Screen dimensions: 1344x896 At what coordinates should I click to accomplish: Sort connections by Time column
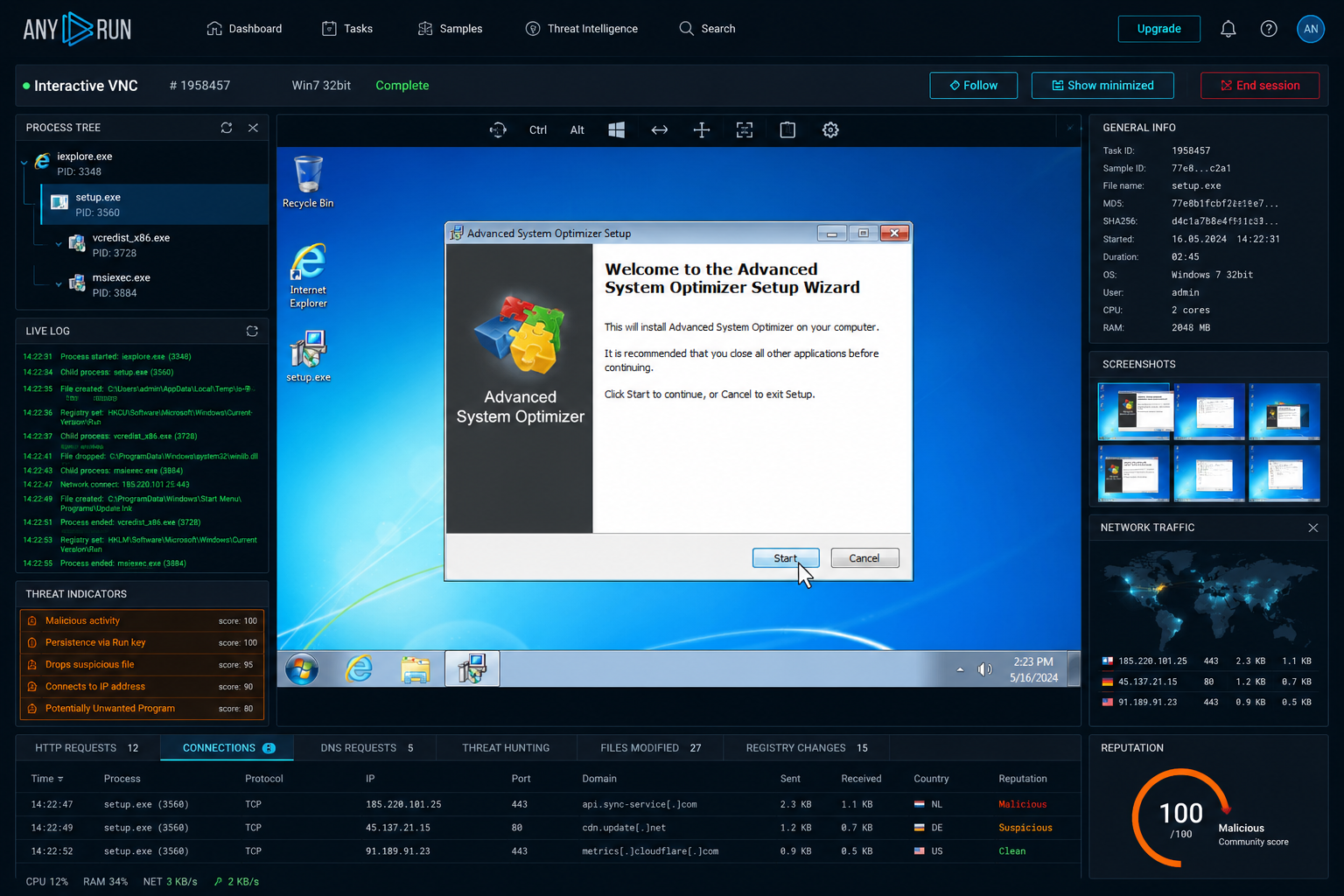pos(47,779)
